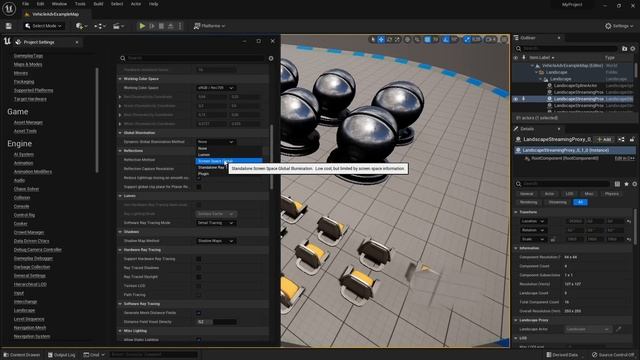
Task: Collapse the VehicleAdvExampleMap tree node
Action: [532, 65]
